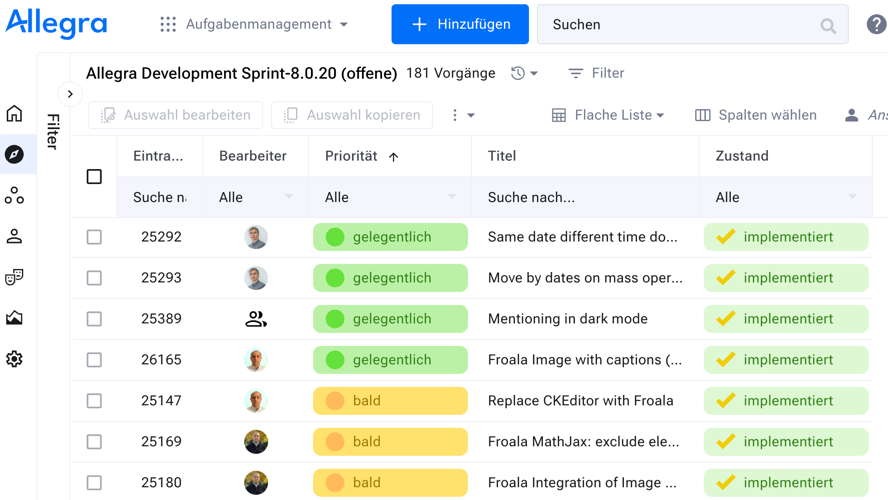Expand the collapsed Filter panel chevron
Image resolution: width=888 pixels, height=500 pixels.
70,94
